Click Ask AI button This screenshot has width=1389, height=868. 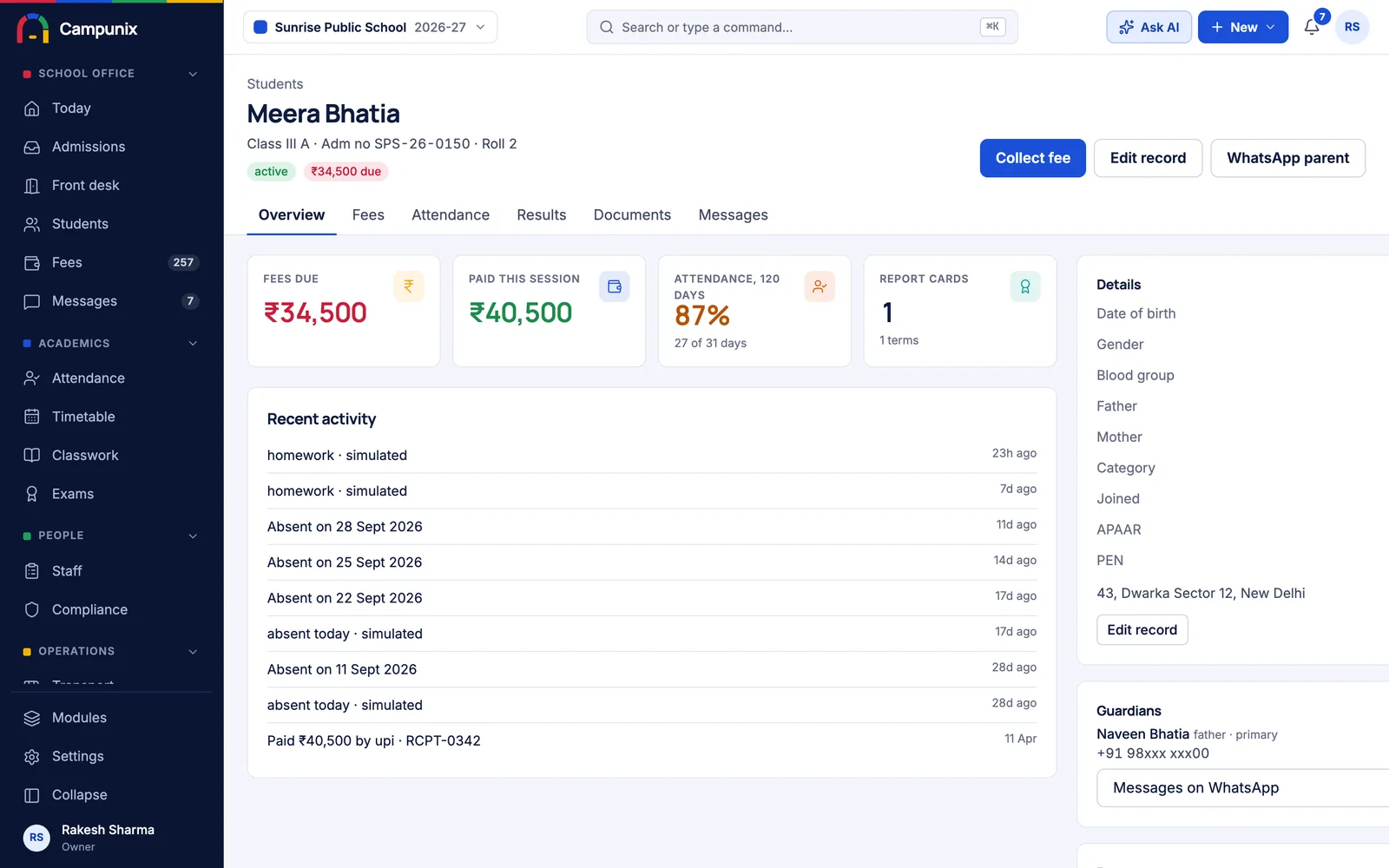coord(1149,27)
